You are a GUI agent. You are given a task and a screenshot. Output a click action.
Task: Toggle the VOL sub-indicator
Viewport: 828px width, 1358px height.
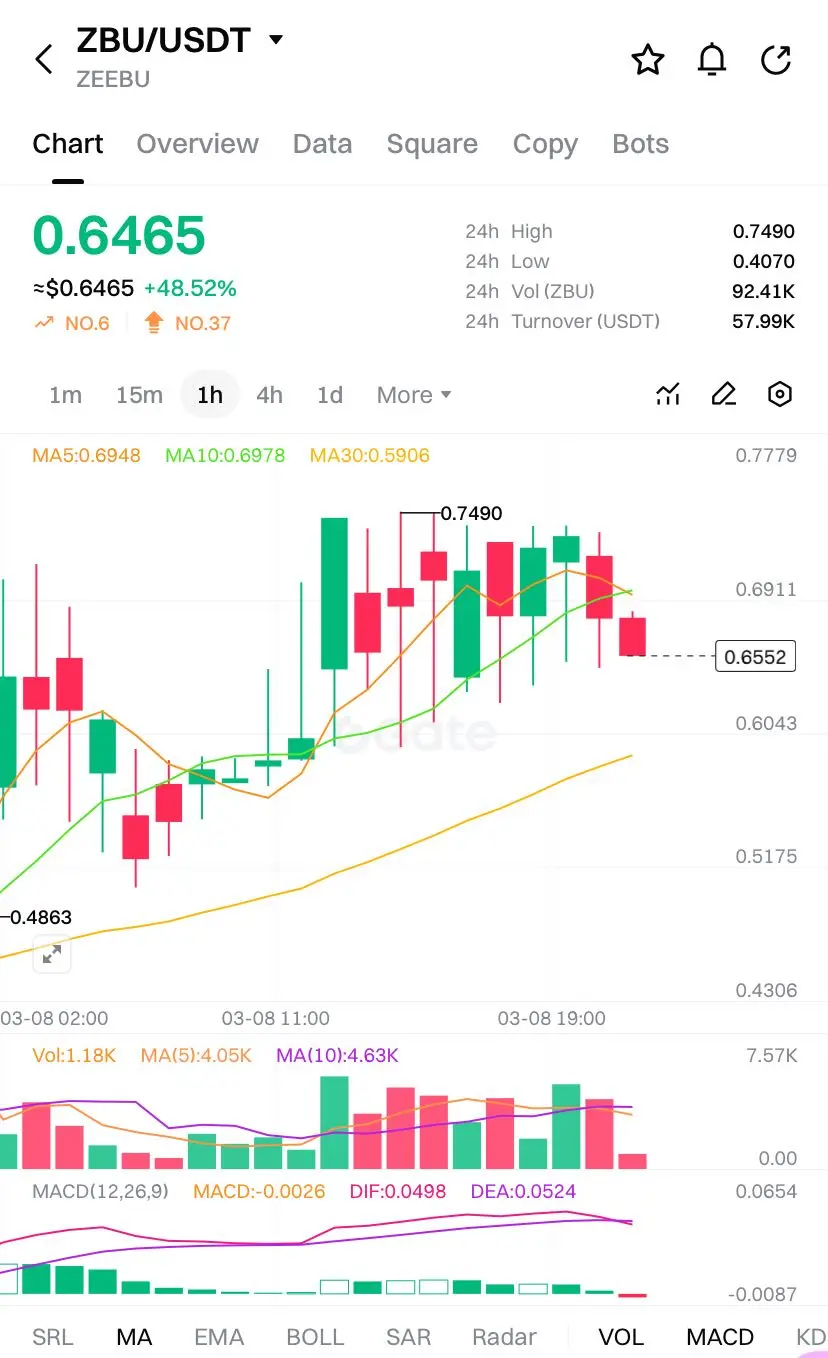pyautogui.click(x=621, y=1337)
